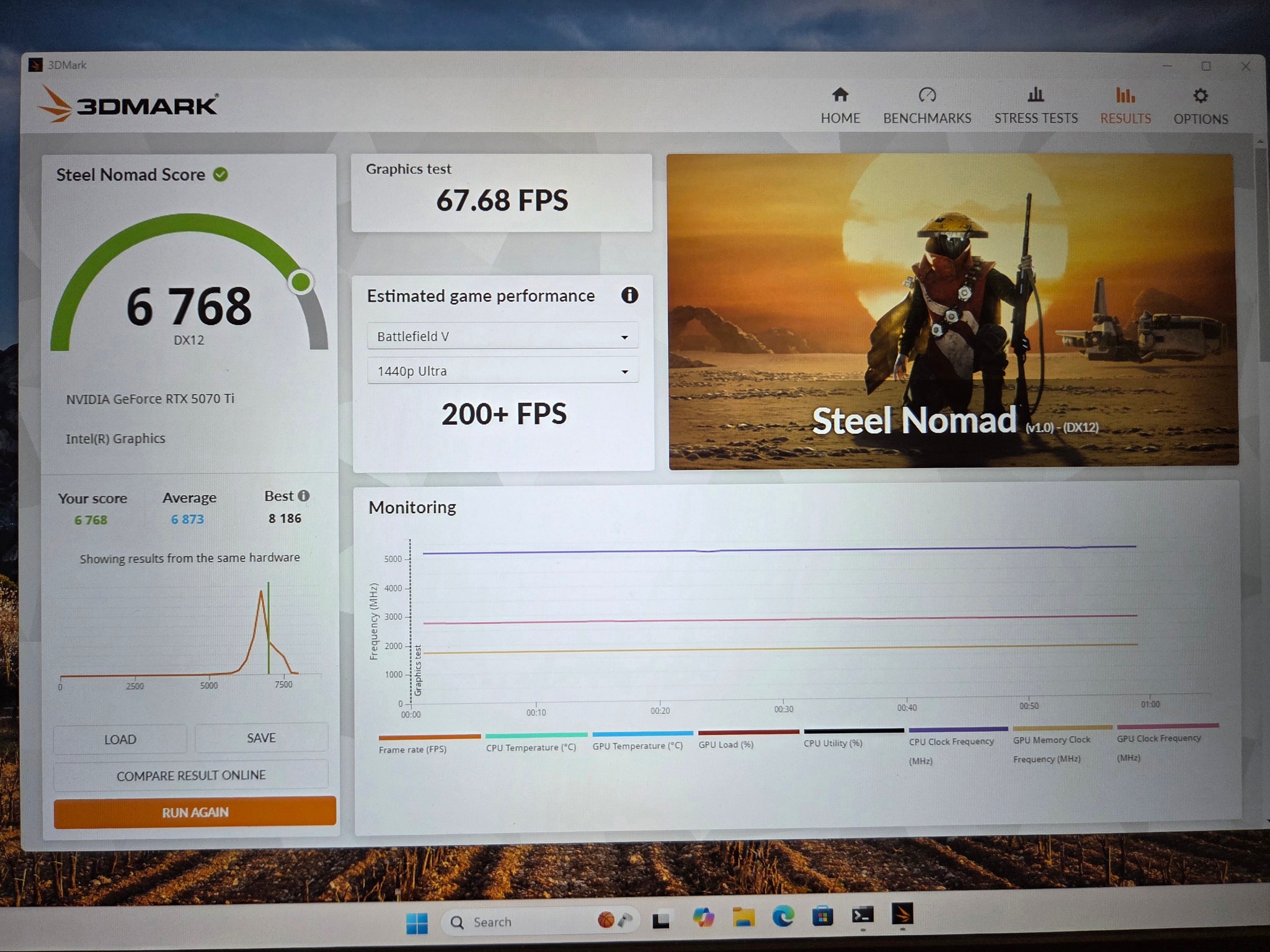
Task: Open Stress Tests chart icon
Action: pyautogui.click(x=1036, y=95)
